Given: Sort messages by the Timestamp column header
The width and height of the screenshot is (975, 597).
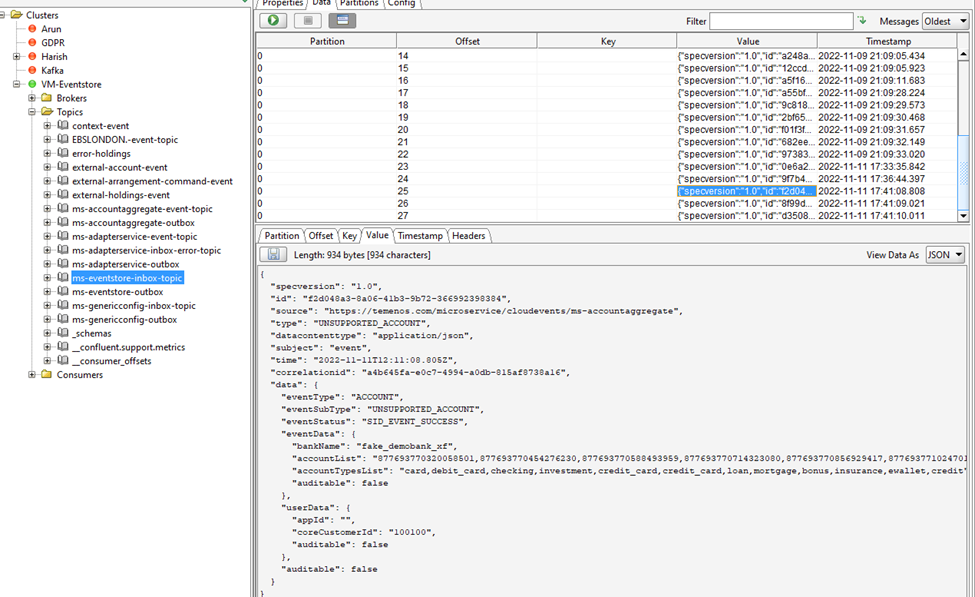Looking at the screenshot, I should [887, 41].
